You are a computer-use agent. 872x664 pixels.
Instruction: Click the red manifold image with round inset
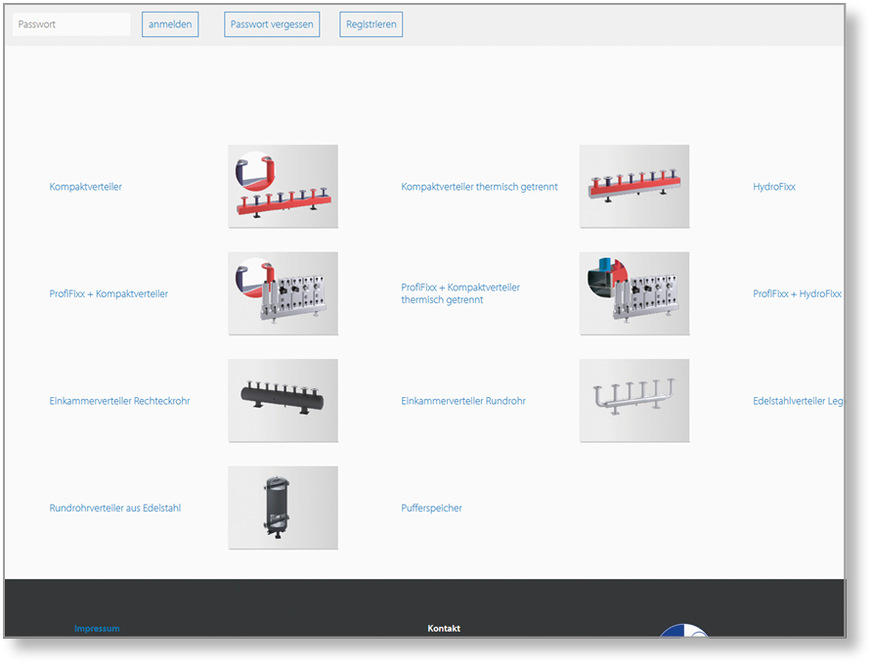(282, 187)
